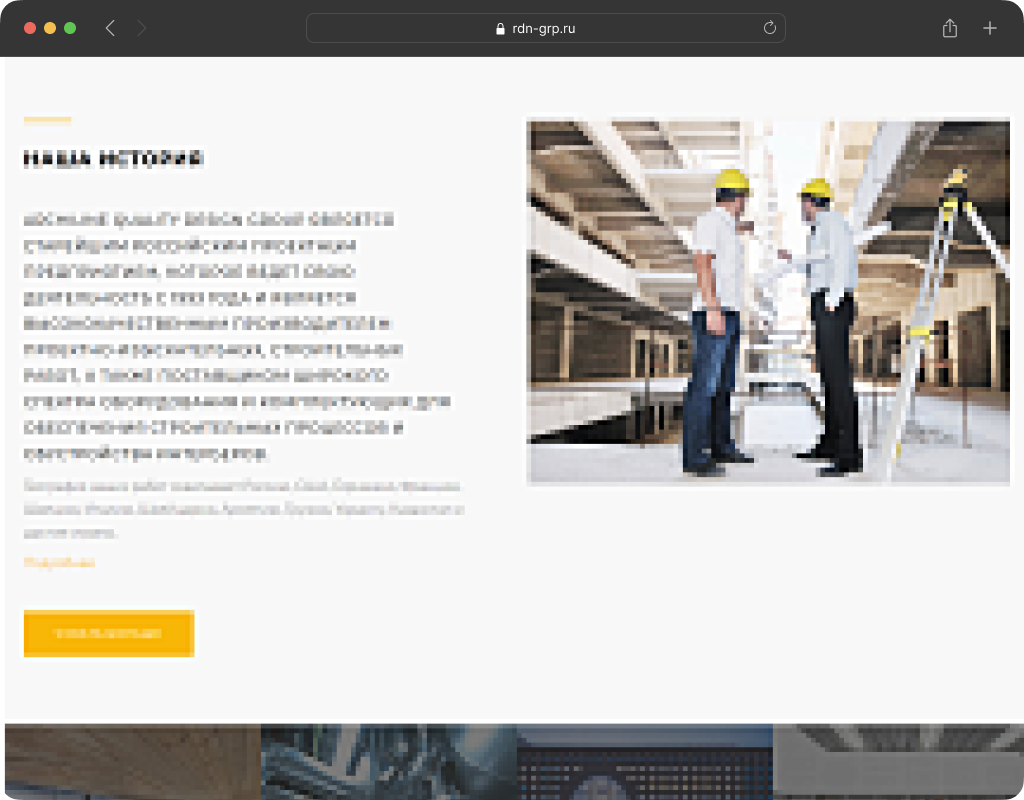Go back to the previous page
This screenshot has height=800, width=1024.
pyautogui.click(x=110, y=29)
